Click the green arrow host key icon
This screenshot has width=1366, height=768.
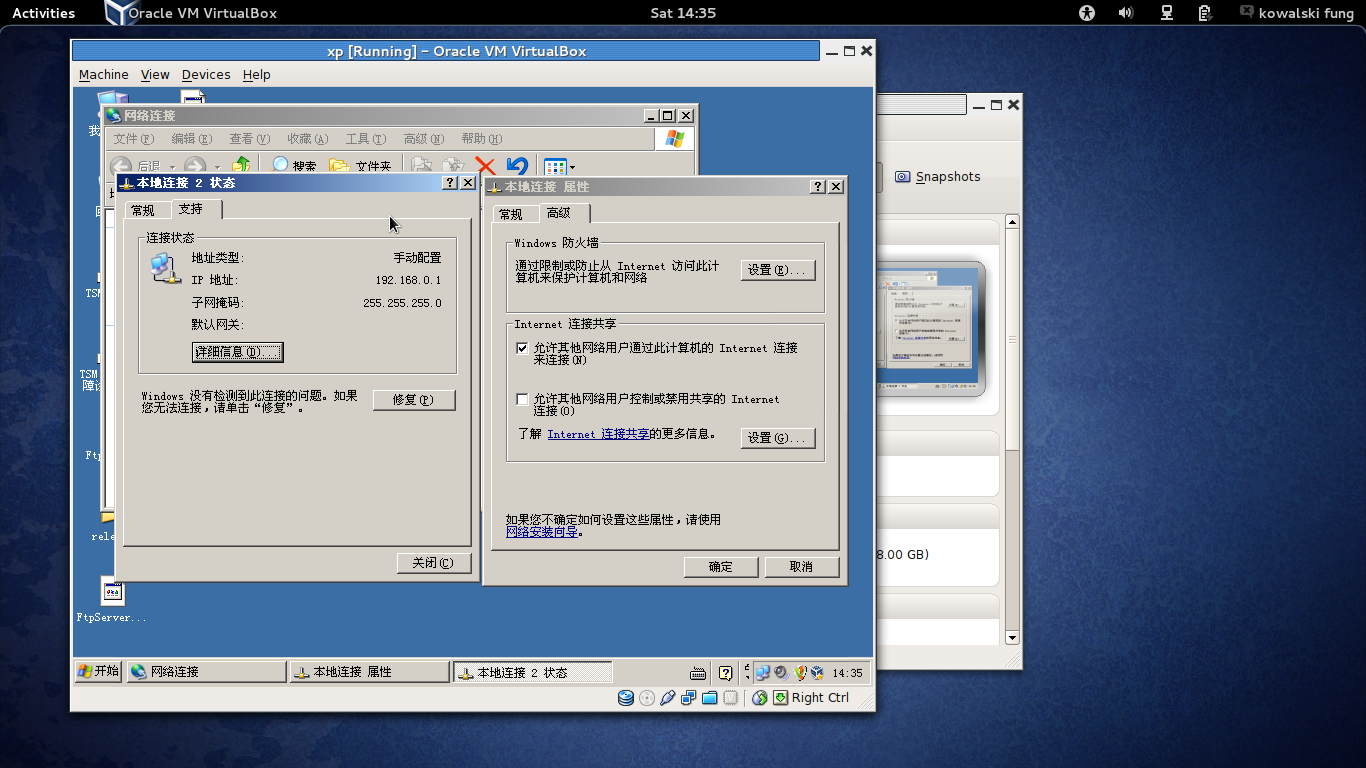tap(780, 698)
